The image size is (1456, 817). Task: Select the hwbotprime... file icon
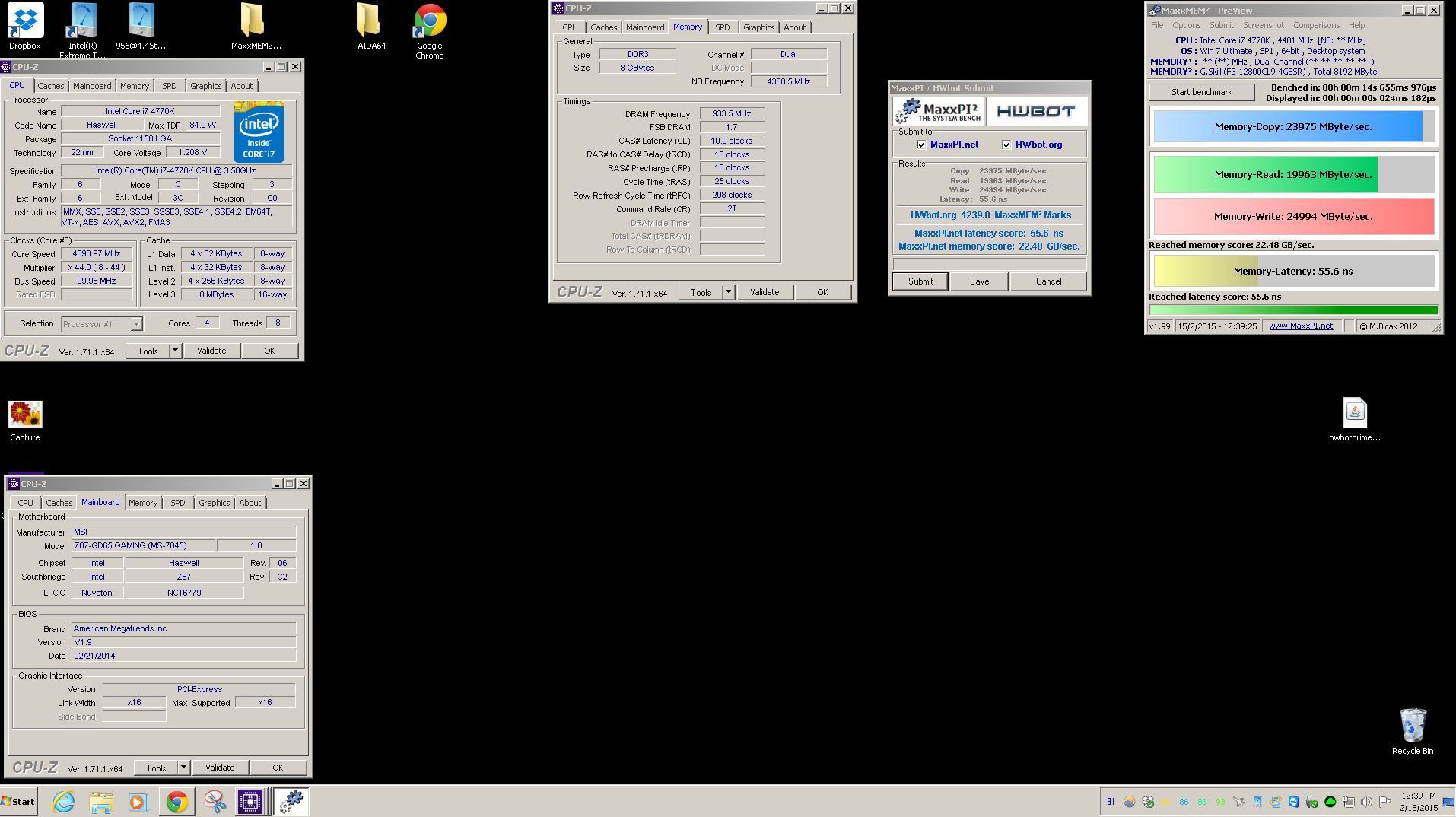[x=1355, y=419]
